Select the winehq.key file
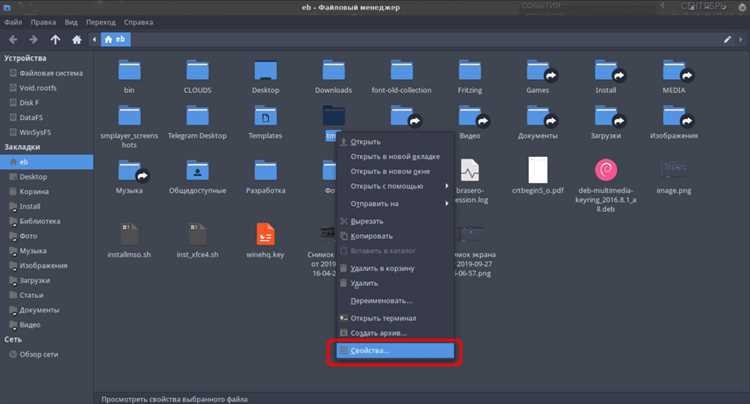 point(265,240)
